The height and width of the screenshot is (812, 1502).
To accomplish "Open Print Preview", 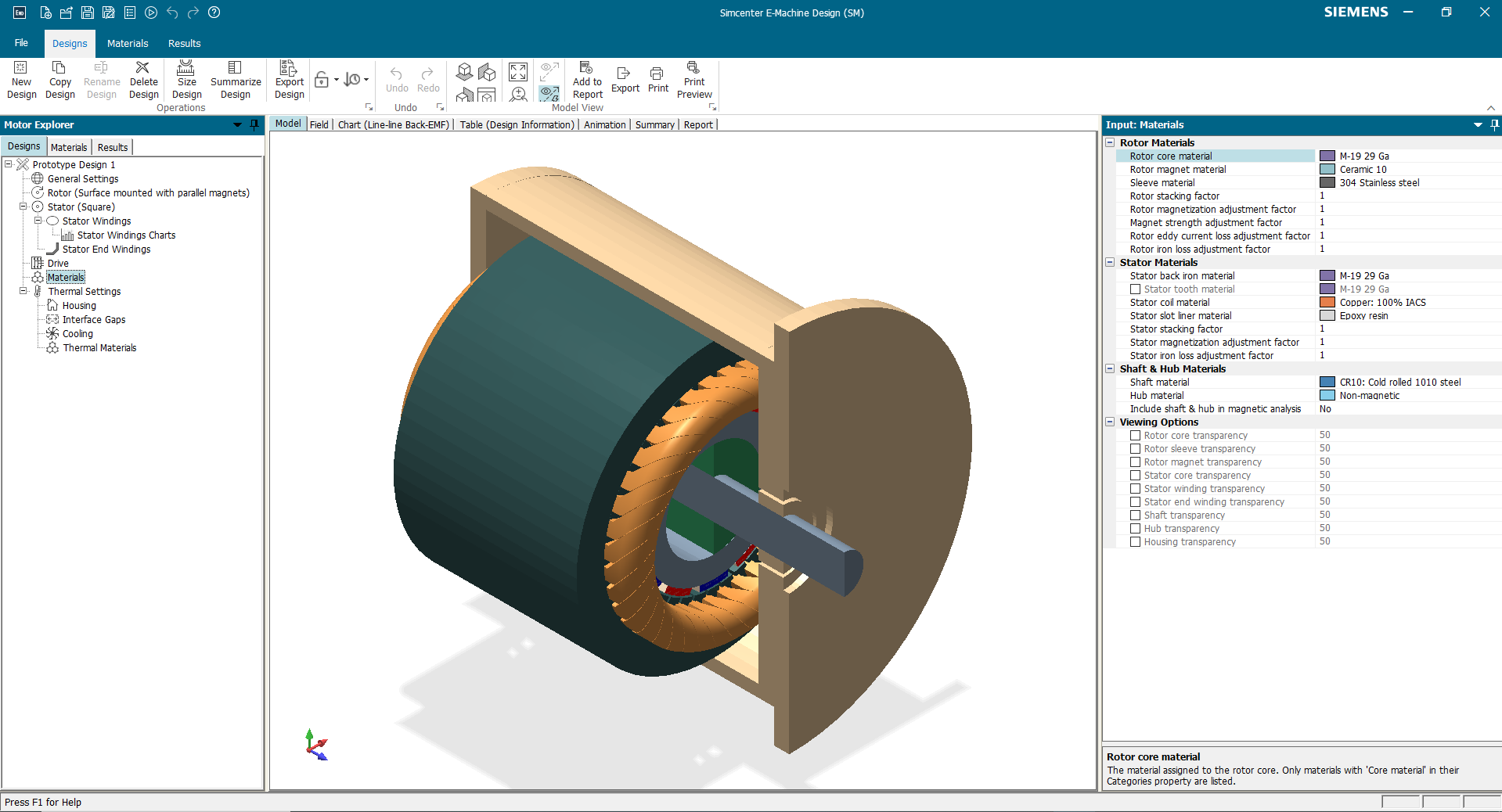I will 694,80.
